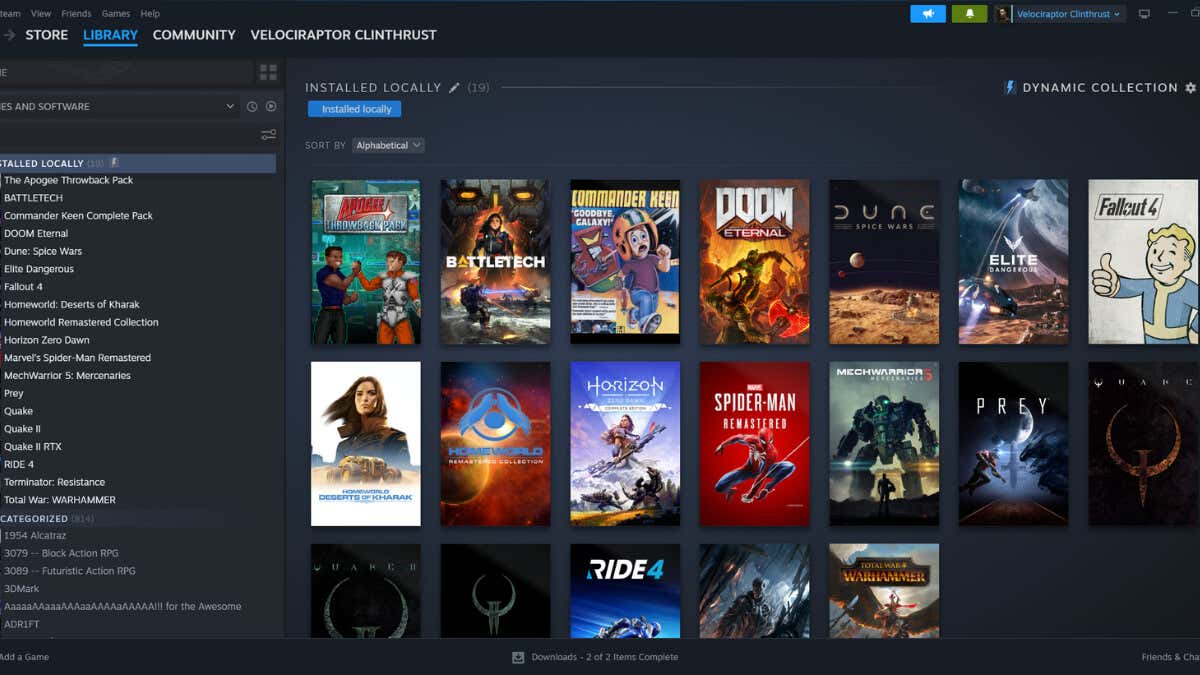Open notifications via the green bell icon

(x=969, y=14)
